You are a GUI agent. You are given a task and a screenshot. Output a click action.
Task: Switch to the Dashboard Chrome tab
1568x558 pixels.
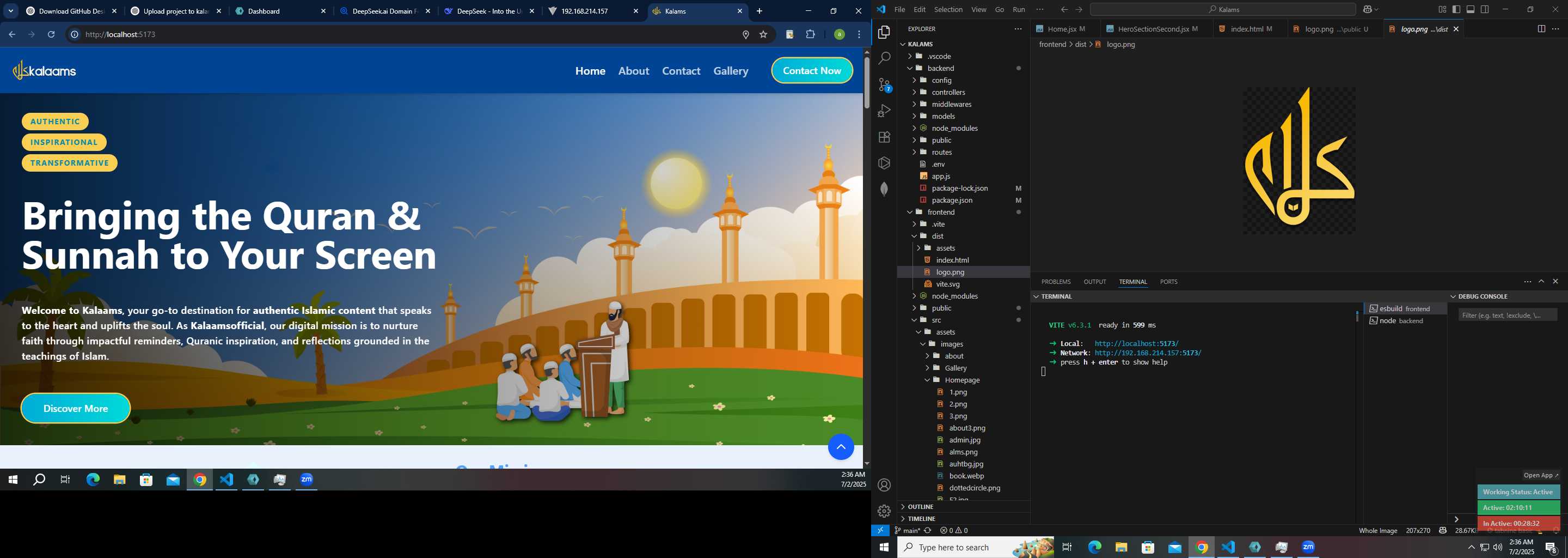(x=280, y=11)
